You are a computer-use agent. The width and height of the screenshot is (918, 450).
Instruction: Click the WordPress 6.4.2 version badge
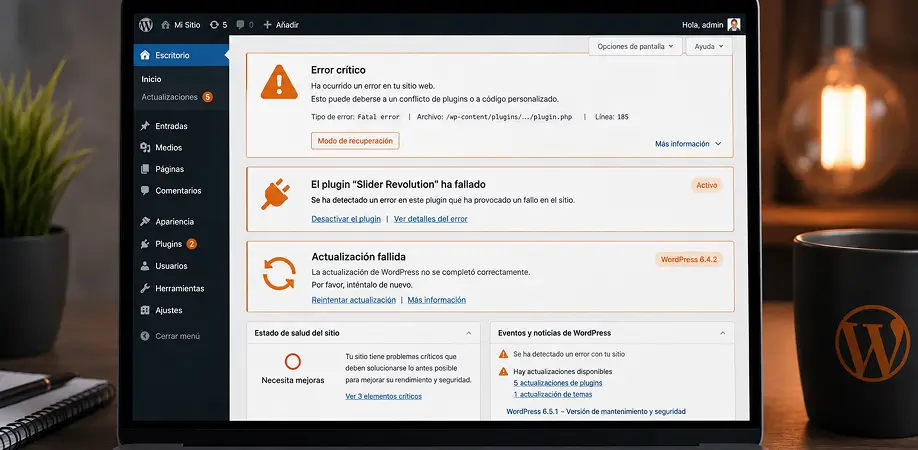[689, 259]
